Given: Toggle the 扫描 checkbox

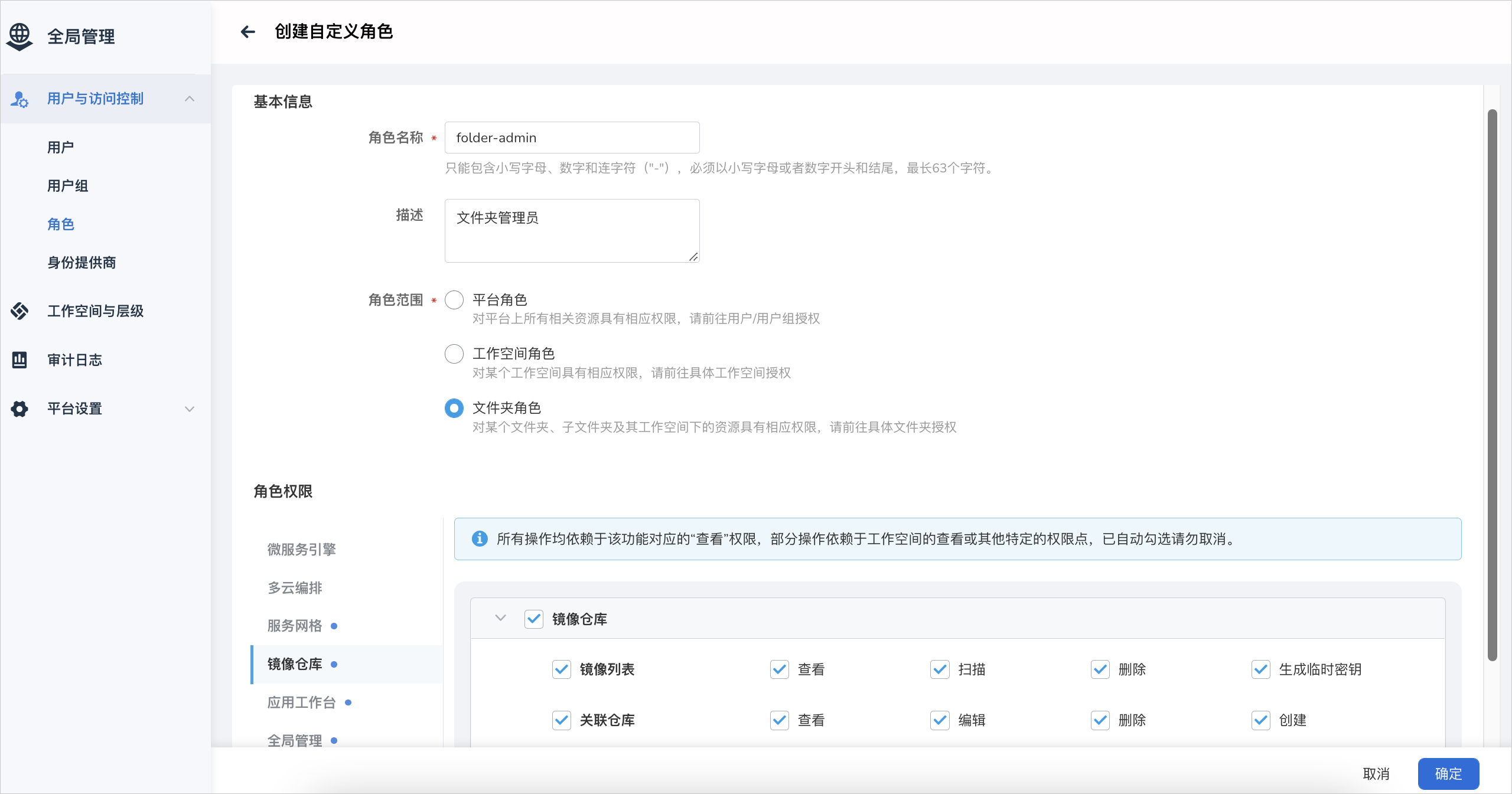Looking at the screenshot, I should 940,669.
